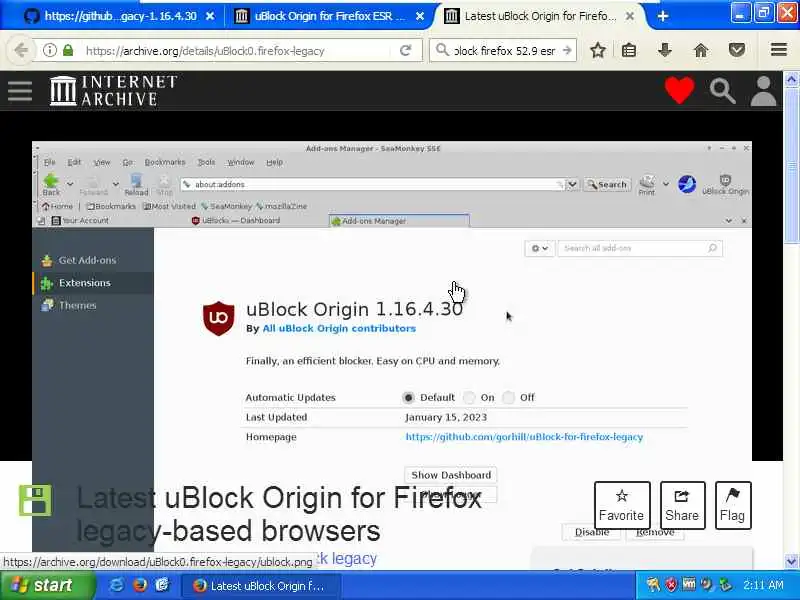The width and height of the screenshot is (800, 600).
Task: Open the Downloads arrow panel
Action: pos(665,50)
